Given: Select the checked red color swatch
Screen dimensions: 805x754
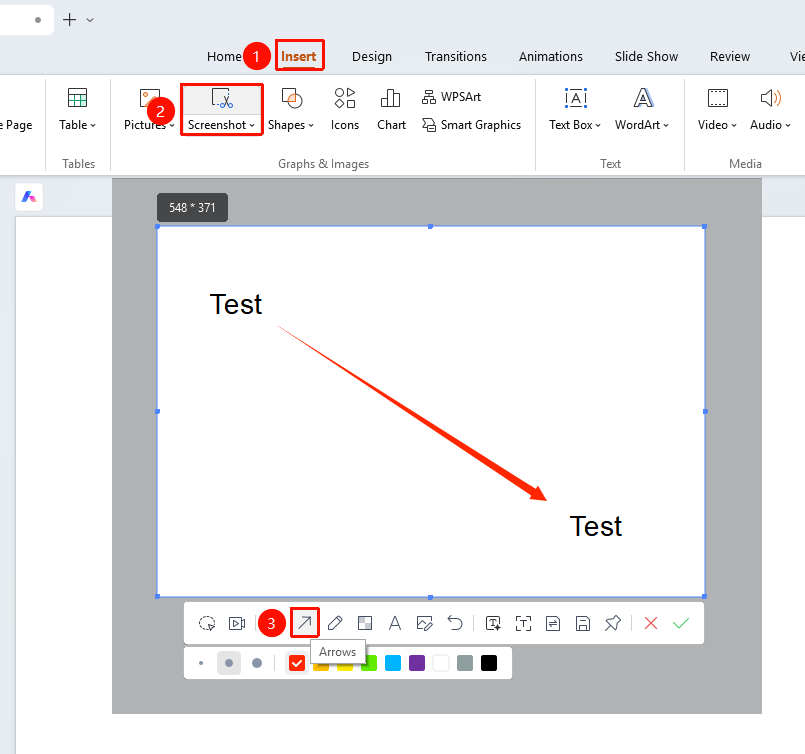Looking at the screenshot, I should click(x=297, y=663).
